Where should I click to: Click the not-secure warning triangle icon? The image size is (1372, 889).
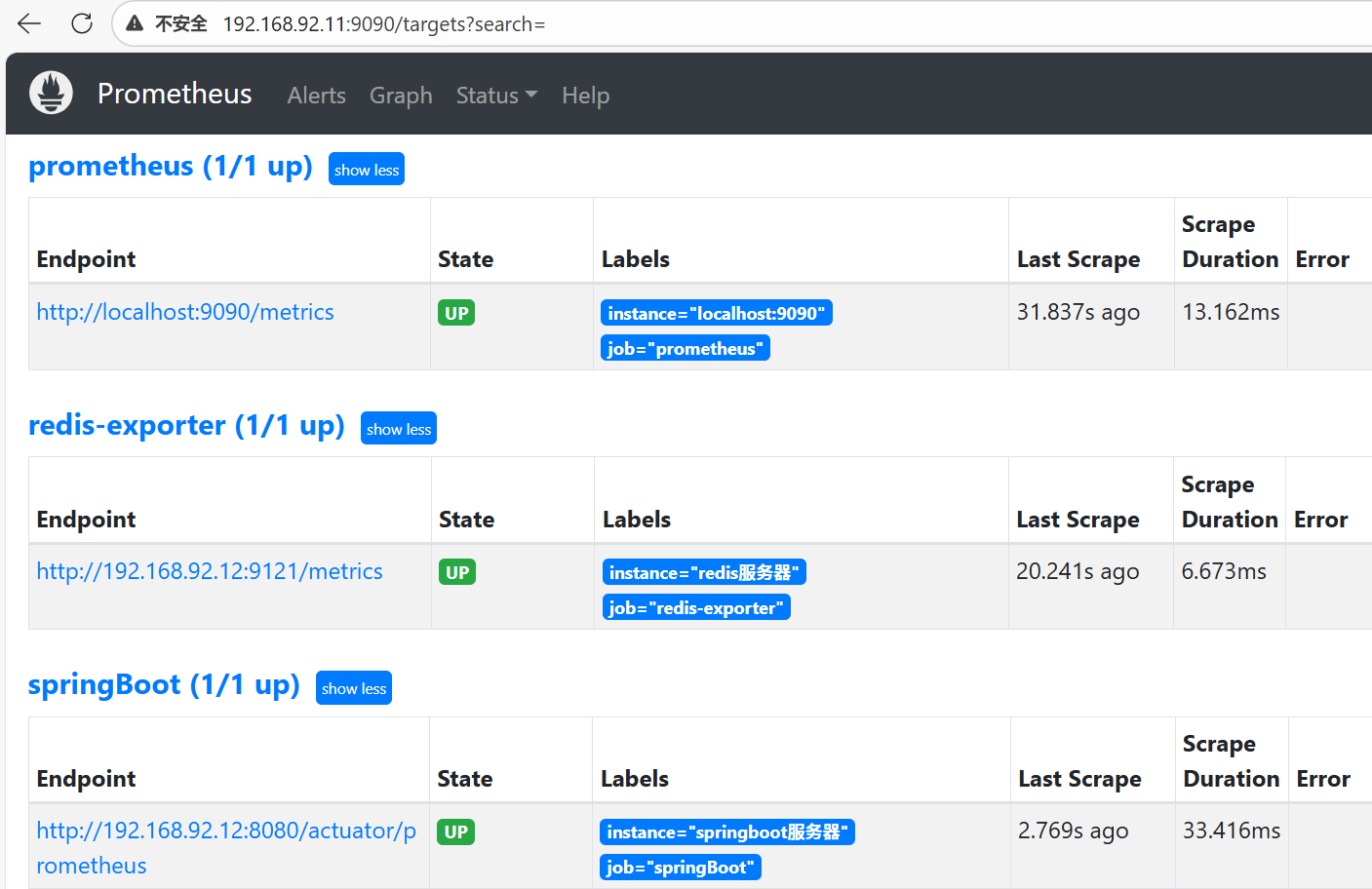(135, 23)
